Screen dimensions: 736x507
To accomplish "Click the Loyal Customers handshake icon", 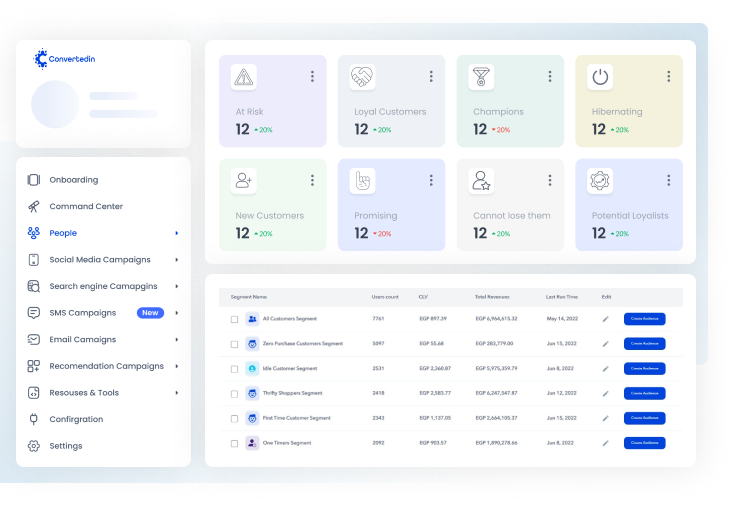I will click(362, 77).
